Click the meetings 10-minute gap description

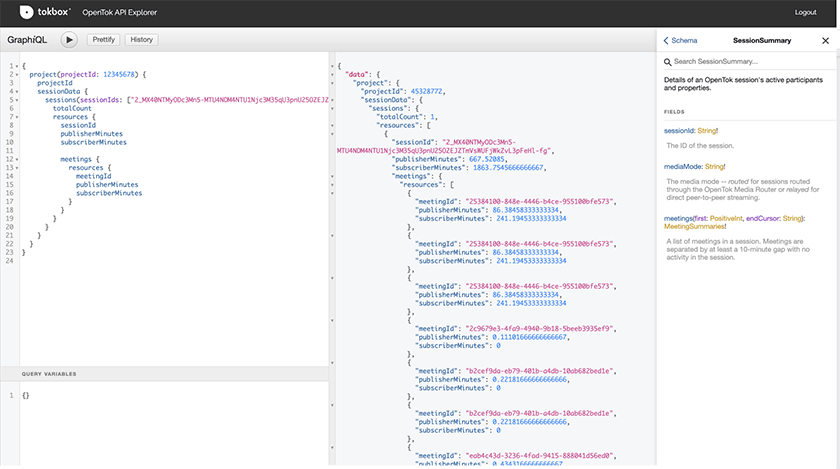(738, 249)
